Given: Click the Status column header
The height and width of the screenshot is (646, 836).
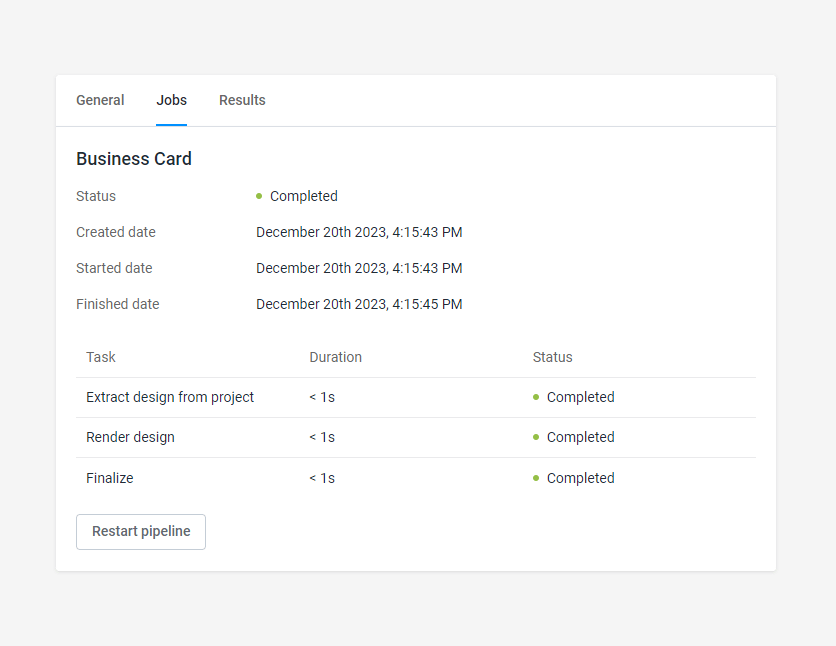Looking at the screenshot, I should pyautogui.click(x=552, y=357).
